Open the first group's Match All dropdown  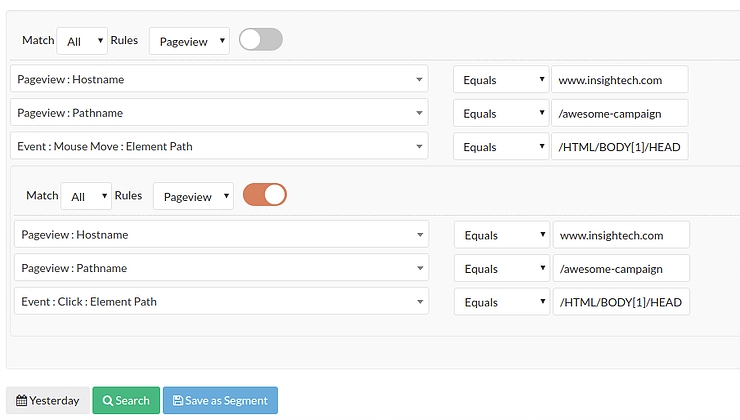82,41
